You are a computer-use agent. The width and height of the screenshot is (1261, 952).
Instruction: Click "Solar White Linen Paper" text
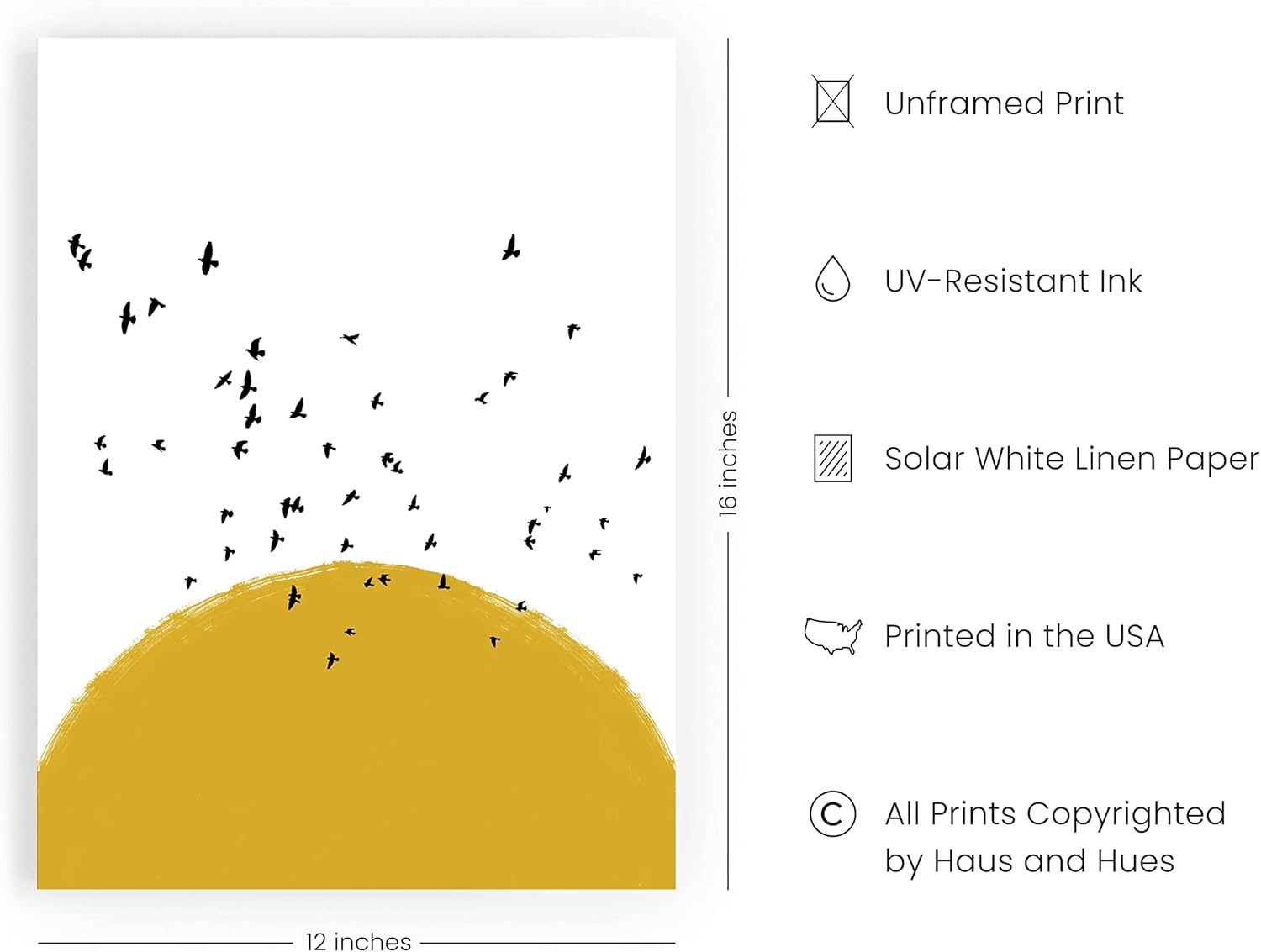[x=1072, y=459]
